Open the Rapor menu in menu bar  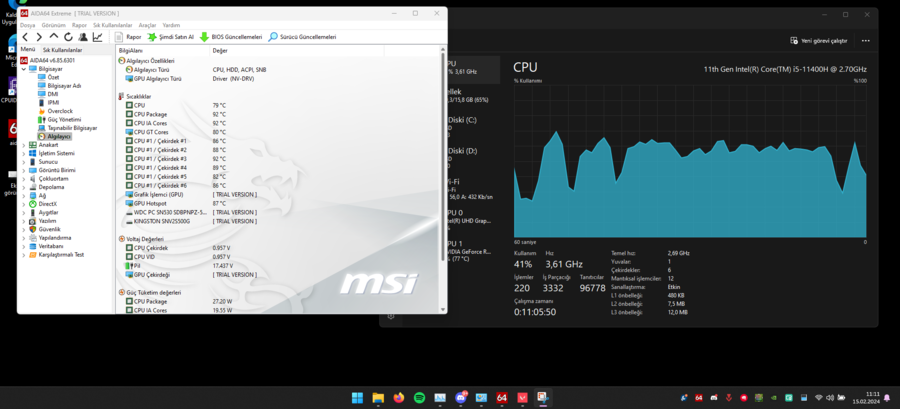pyautogui.click(x=79, y=25)
